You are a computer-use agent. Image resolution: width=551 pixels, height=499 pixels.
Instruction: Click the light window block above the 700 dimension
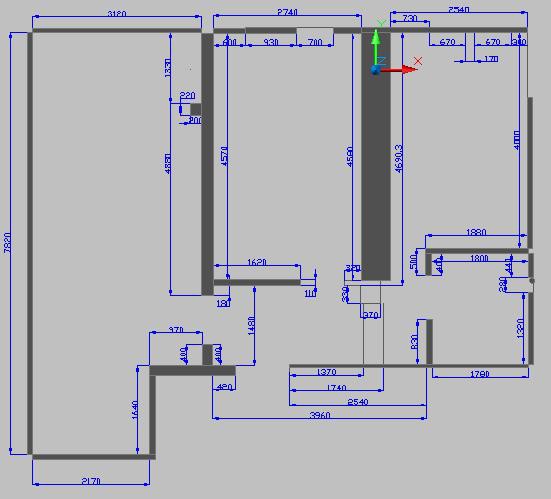pyautogui.click(x=315, y=31)
